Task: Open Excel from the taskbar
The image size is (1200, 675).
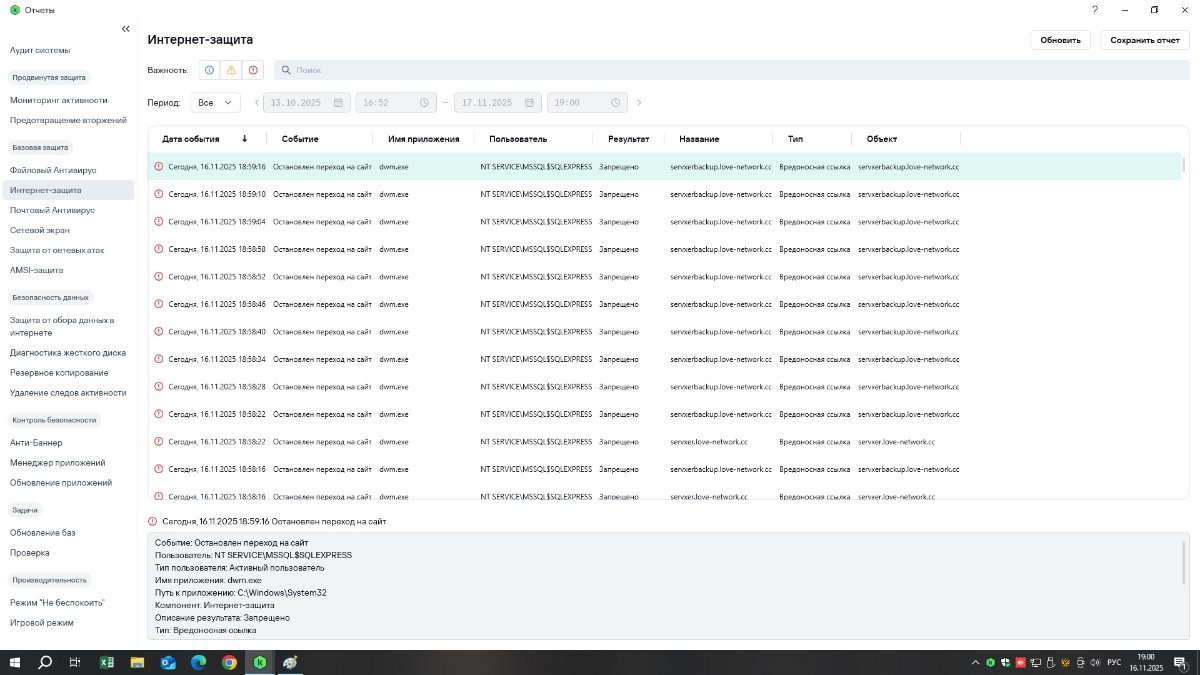Action: tap(106, 662)
